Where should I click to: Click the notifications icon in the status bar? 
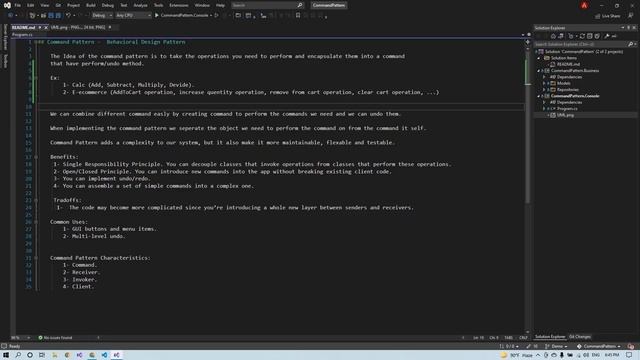point(631,346)
